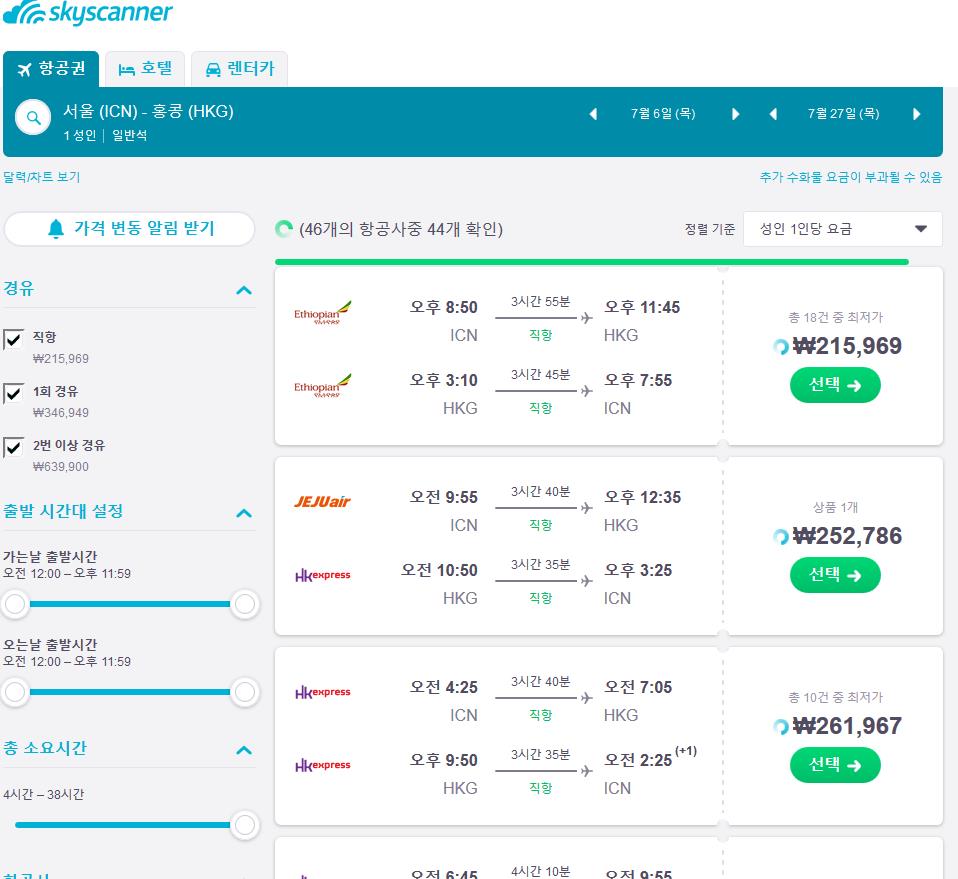Click the HK Express logo on the 오후 9:50 flight

323,765
